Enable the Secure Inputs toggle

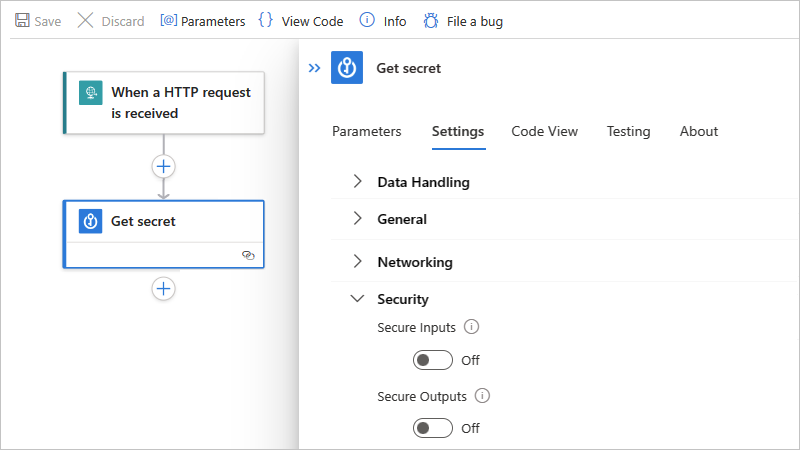(x=433, y=360)
